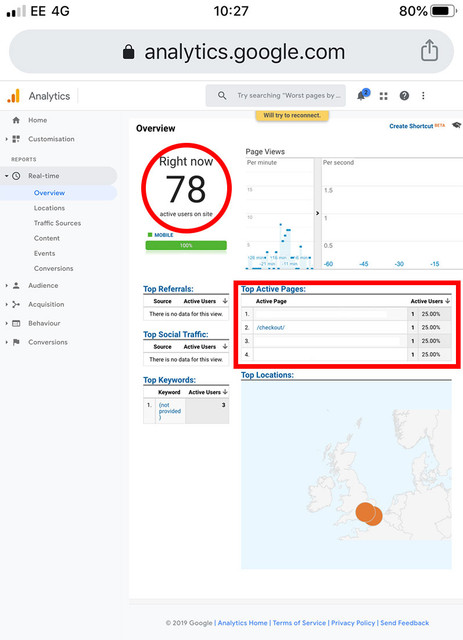
Task: Sort Top Social Traffic Active Users arrow
Action: tap(225, 346)
